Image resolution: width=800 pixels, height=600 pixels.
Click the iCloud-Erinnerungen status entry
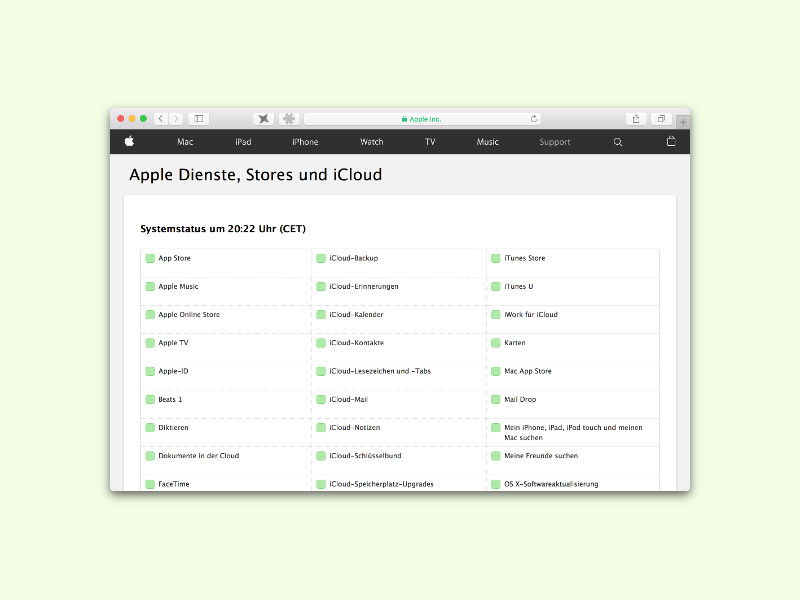point(364,287)
